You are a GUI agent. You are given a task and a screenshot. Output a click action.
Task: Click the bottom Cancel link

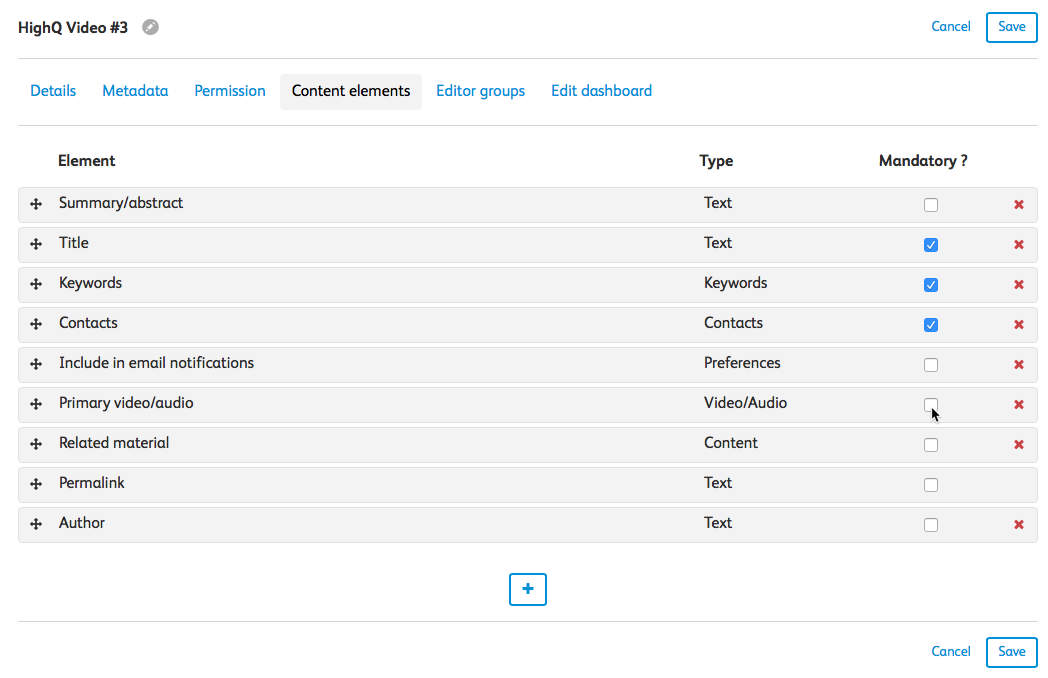pyautogui.click(x=950, y=652)
